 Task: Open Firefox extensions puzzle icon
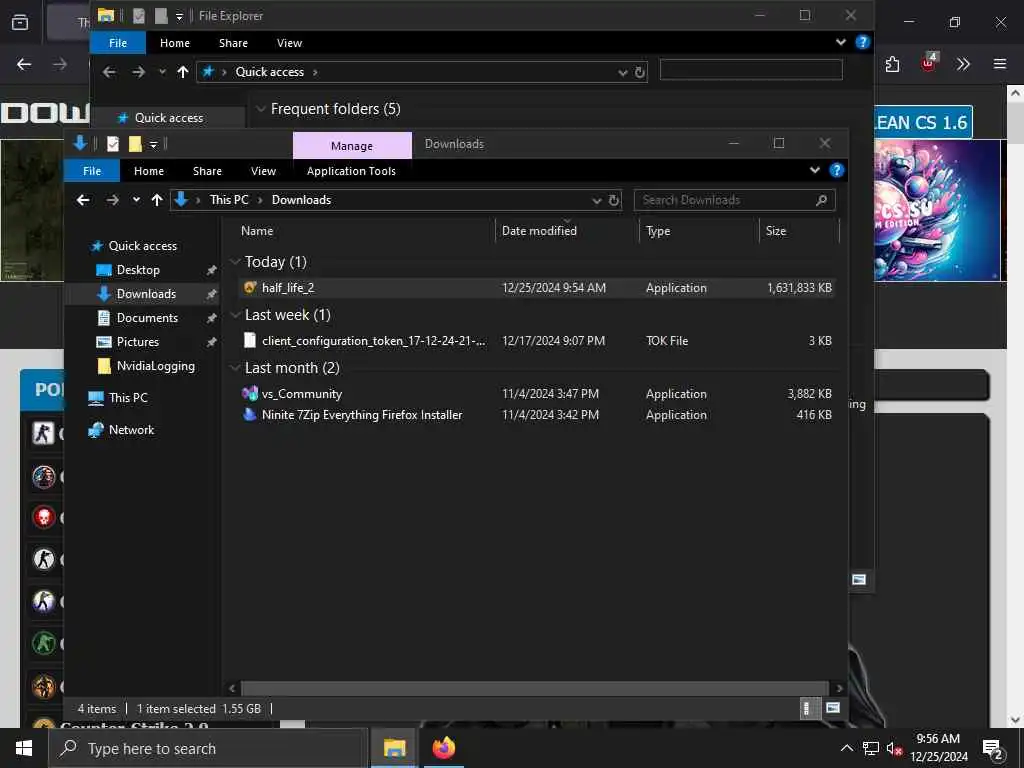point(892,63)
